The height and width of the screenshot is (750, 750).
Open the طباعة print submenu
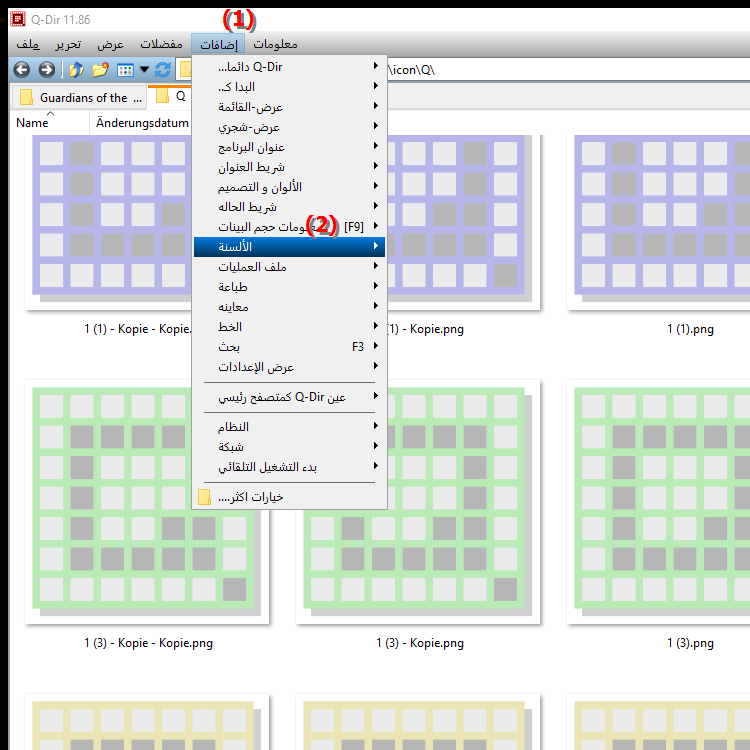[289, 287]
